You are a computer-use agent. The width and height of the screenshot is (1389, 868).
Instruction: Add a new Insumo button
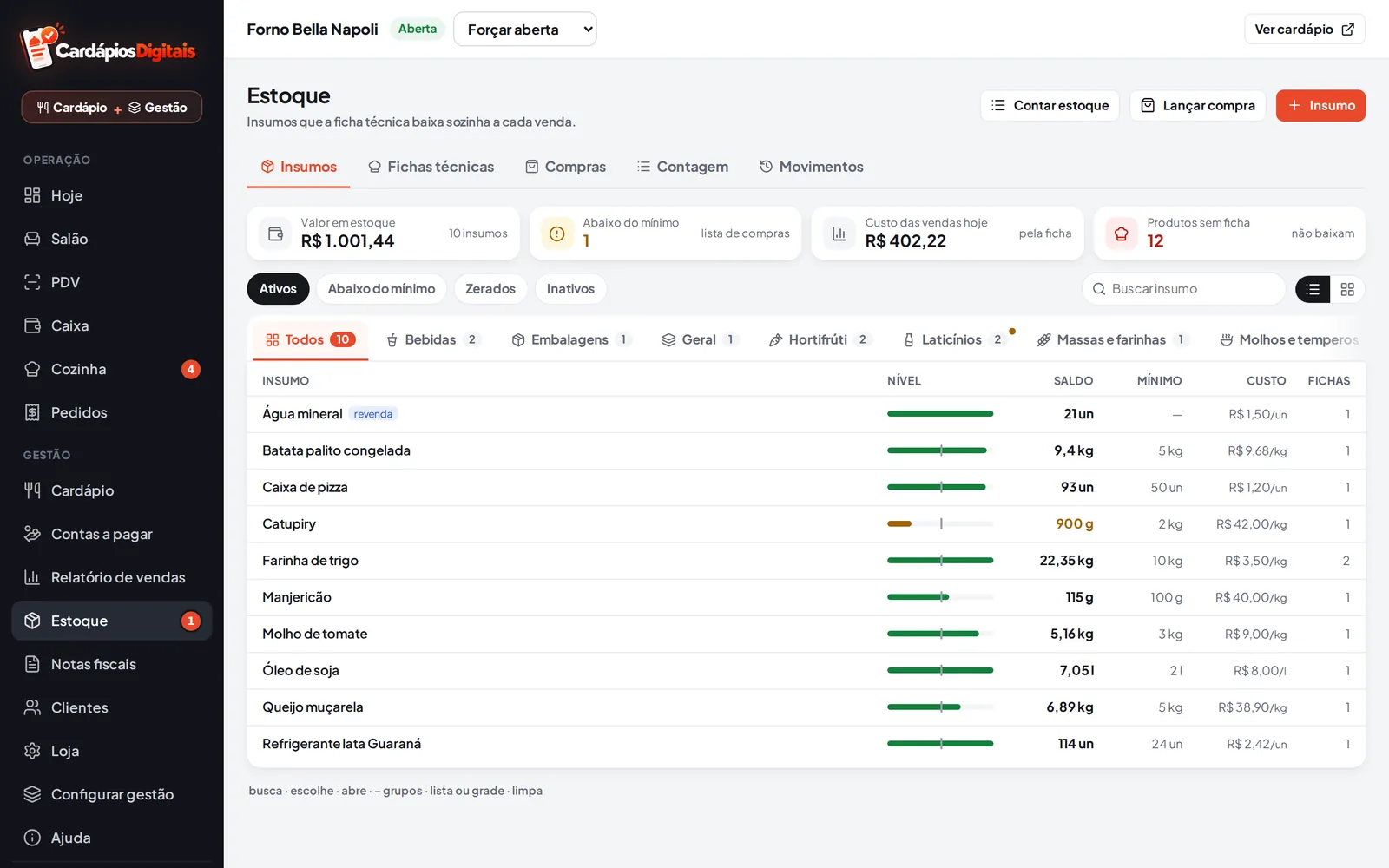point(1320,106)
